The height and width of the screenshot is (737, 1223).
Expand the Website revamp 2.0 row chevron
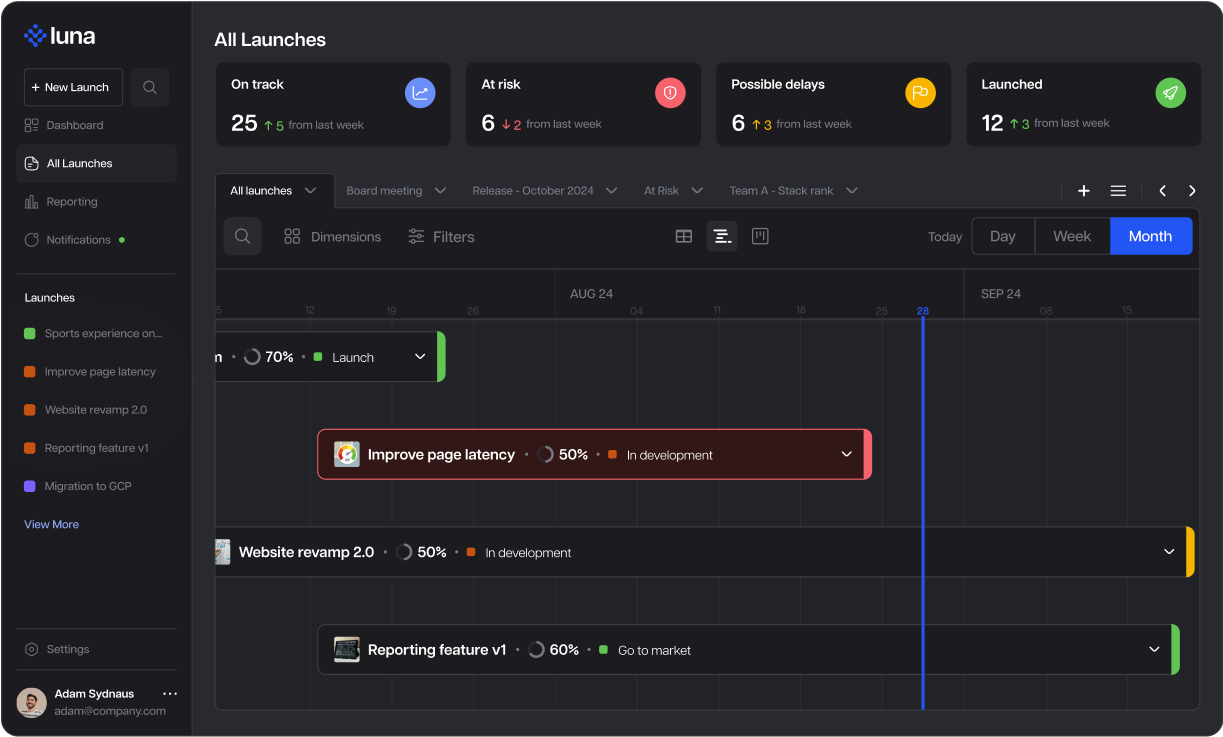click(x=1168, y=551)
